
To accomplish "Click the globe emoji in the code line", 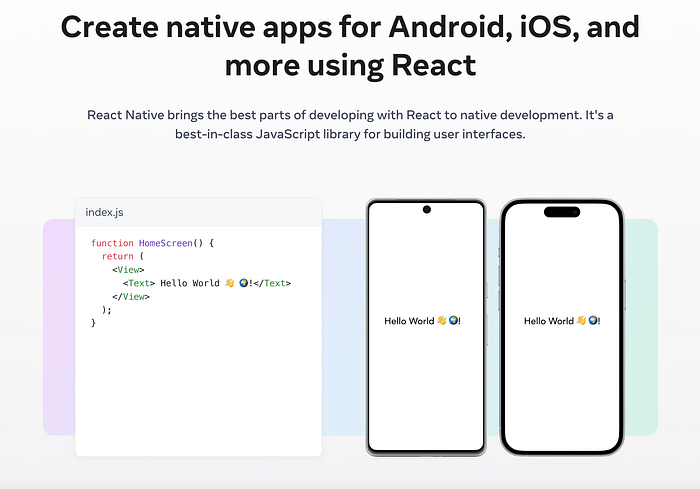I will click(244, 283).
